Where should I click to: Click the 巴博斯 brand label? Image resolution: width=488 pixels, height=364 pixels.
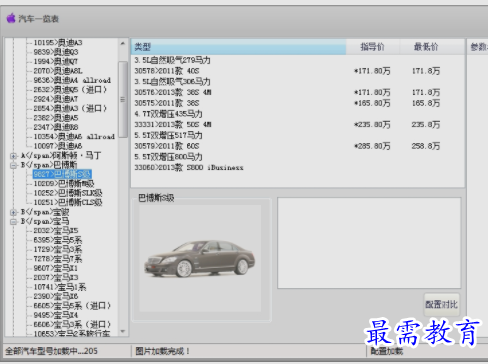point(49,165)
